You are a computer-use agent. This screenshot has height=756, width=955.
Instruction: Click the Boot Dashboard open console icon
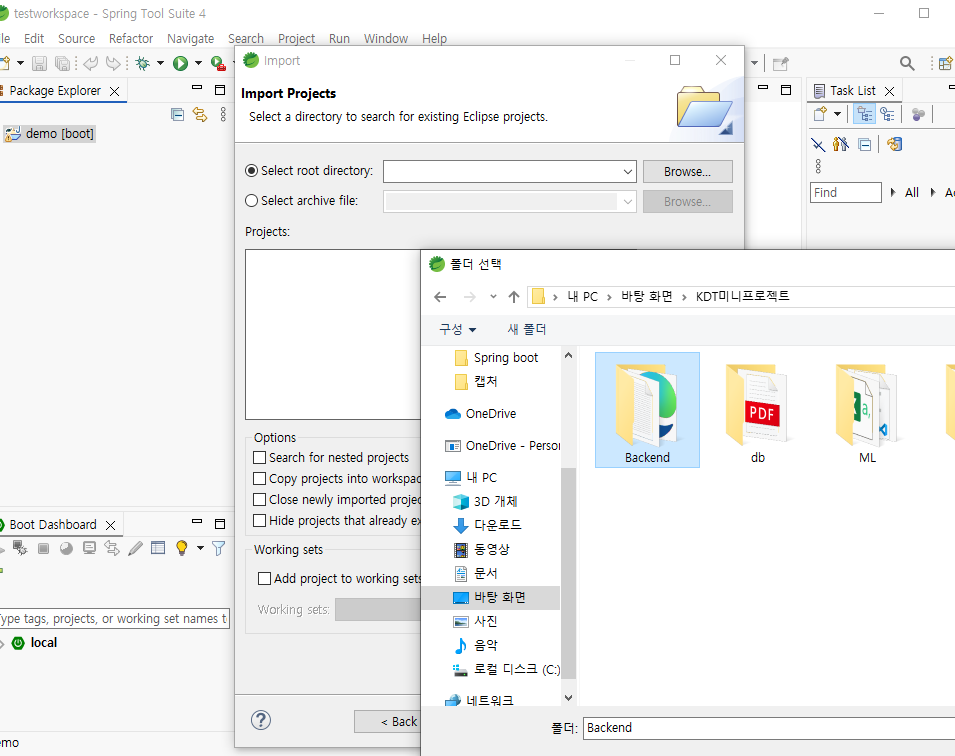(x=89, y=548)
